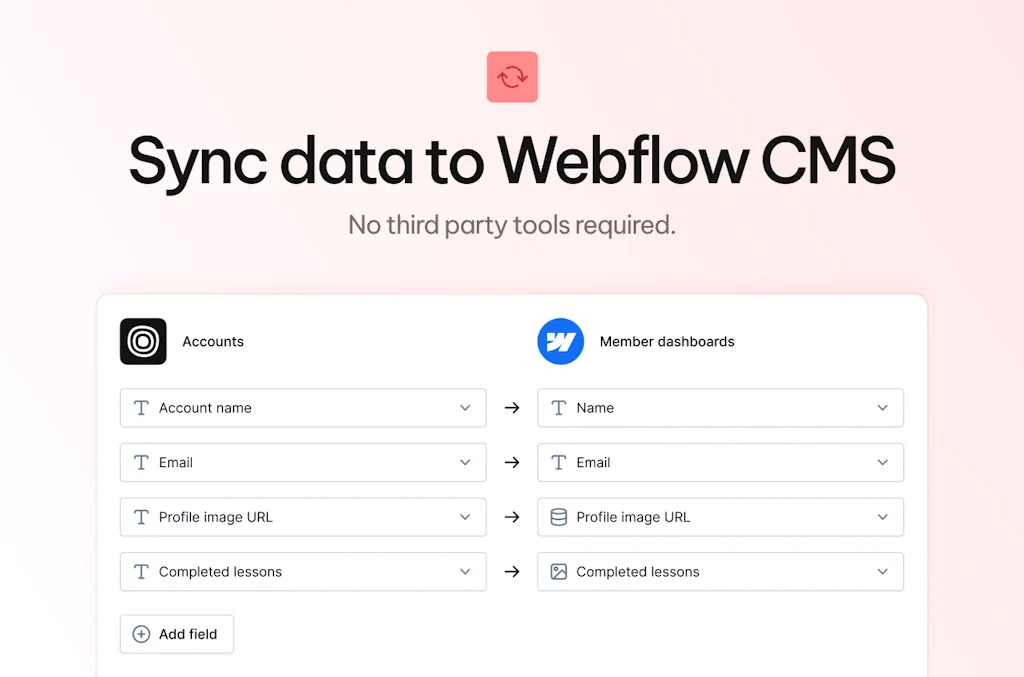Click the text type icon beside Account name
1024x677 pixels.
tap(141, 408)
